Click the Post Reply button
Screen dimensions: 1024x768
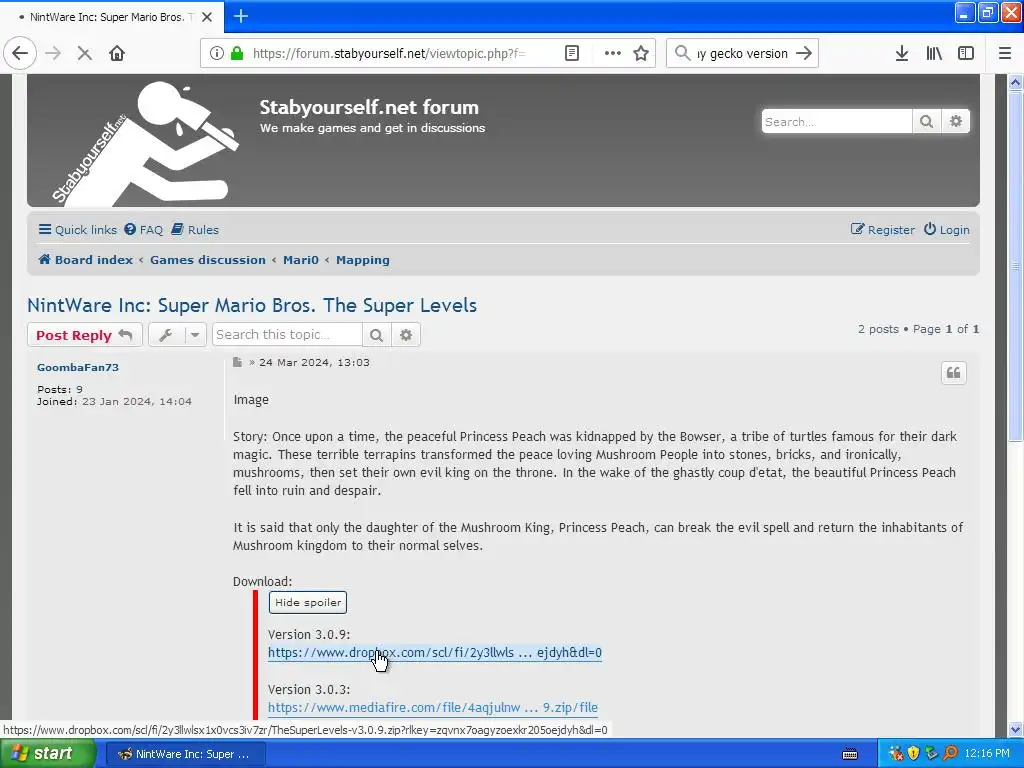85,335
